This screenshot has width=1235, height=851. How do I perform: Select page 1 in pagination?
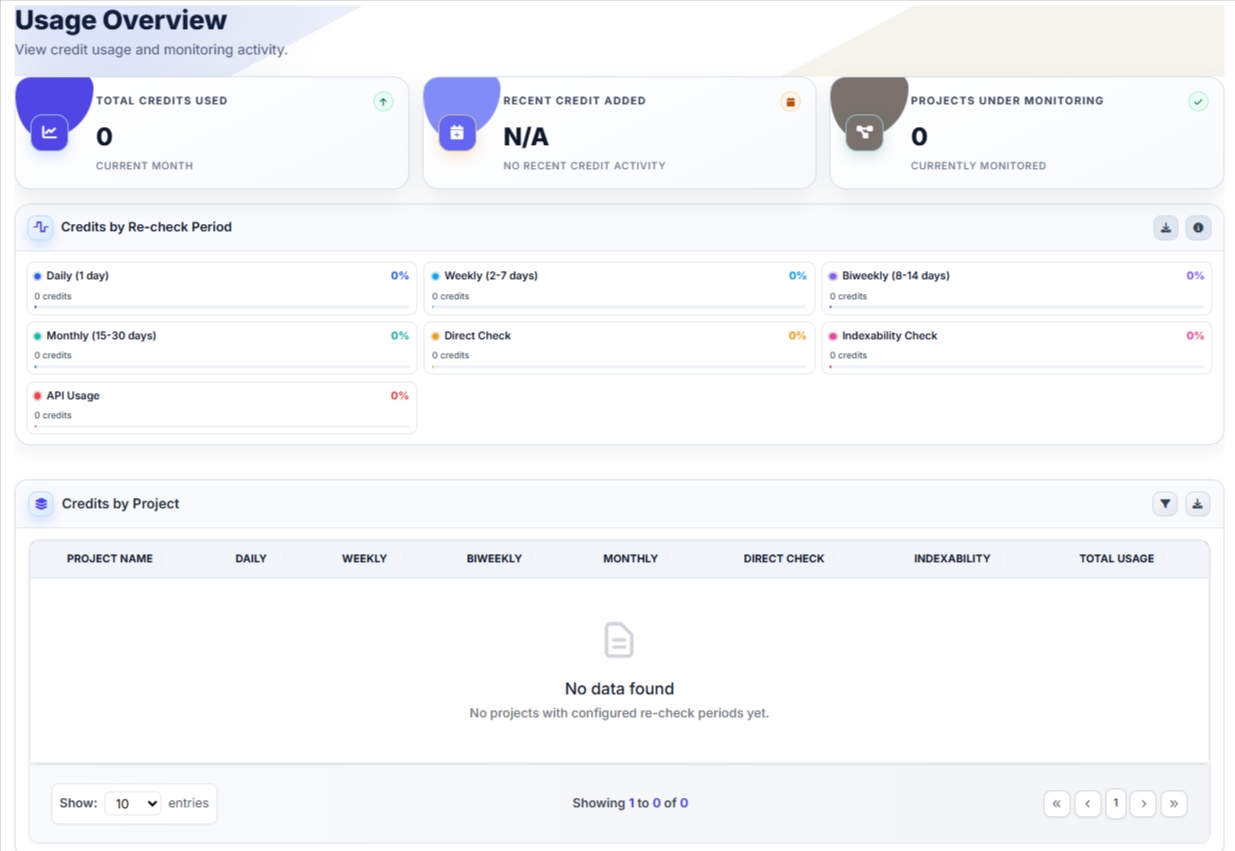pyautogui.click(x=1116, y=803)
